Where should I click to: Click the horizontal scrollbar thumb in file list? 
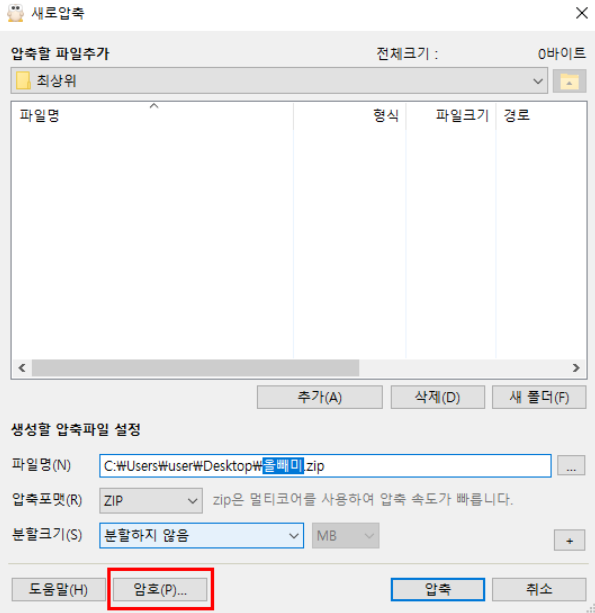click(x=195, y=368)
